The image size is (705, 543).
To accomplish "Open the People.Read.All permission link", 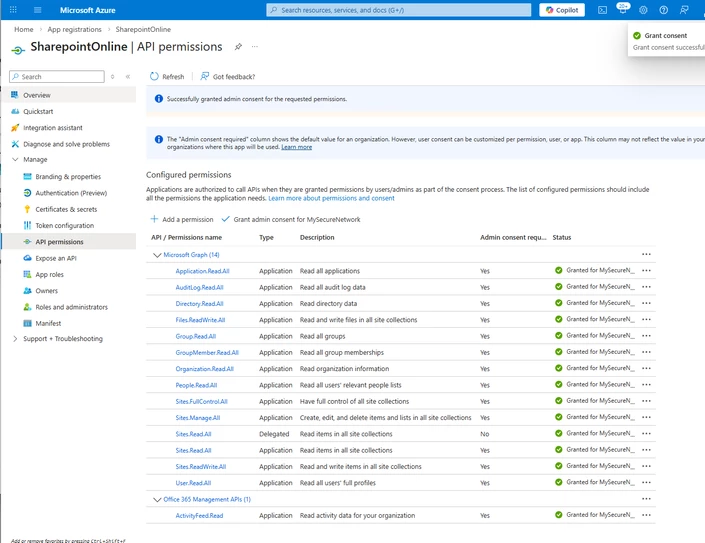I will click(196, 385).
